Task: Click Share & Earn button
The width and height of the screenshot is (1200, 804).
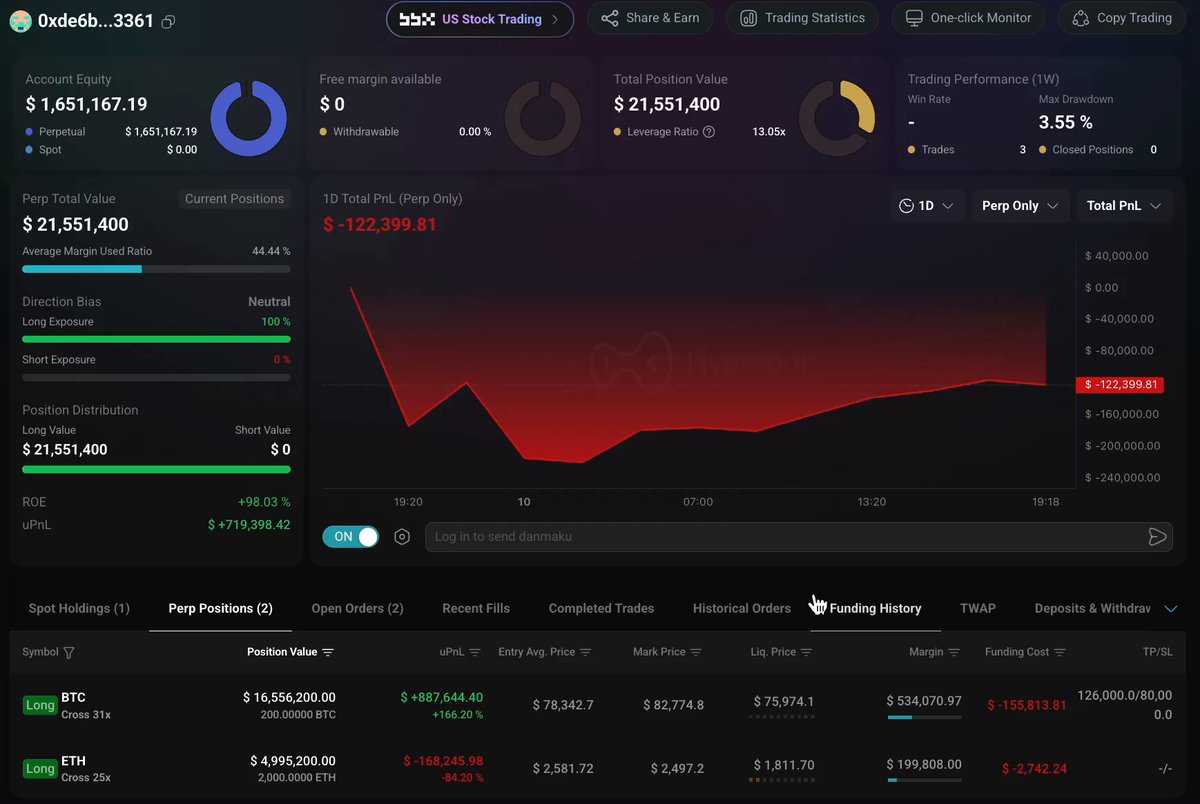Action: (649, 18)
